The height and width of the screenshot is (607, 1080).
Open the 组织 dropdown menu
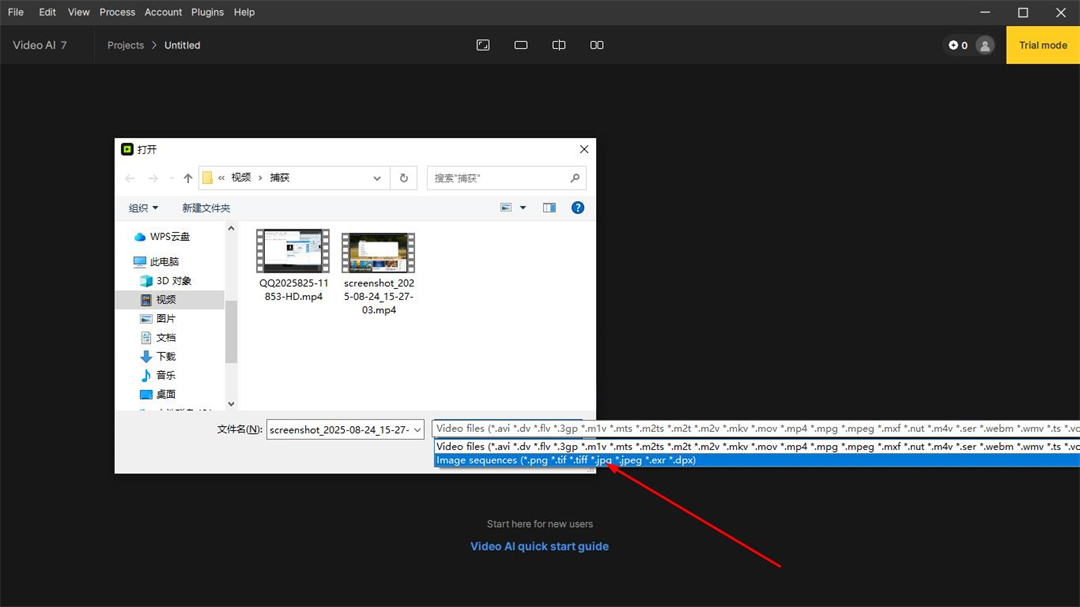click(143, 208)
